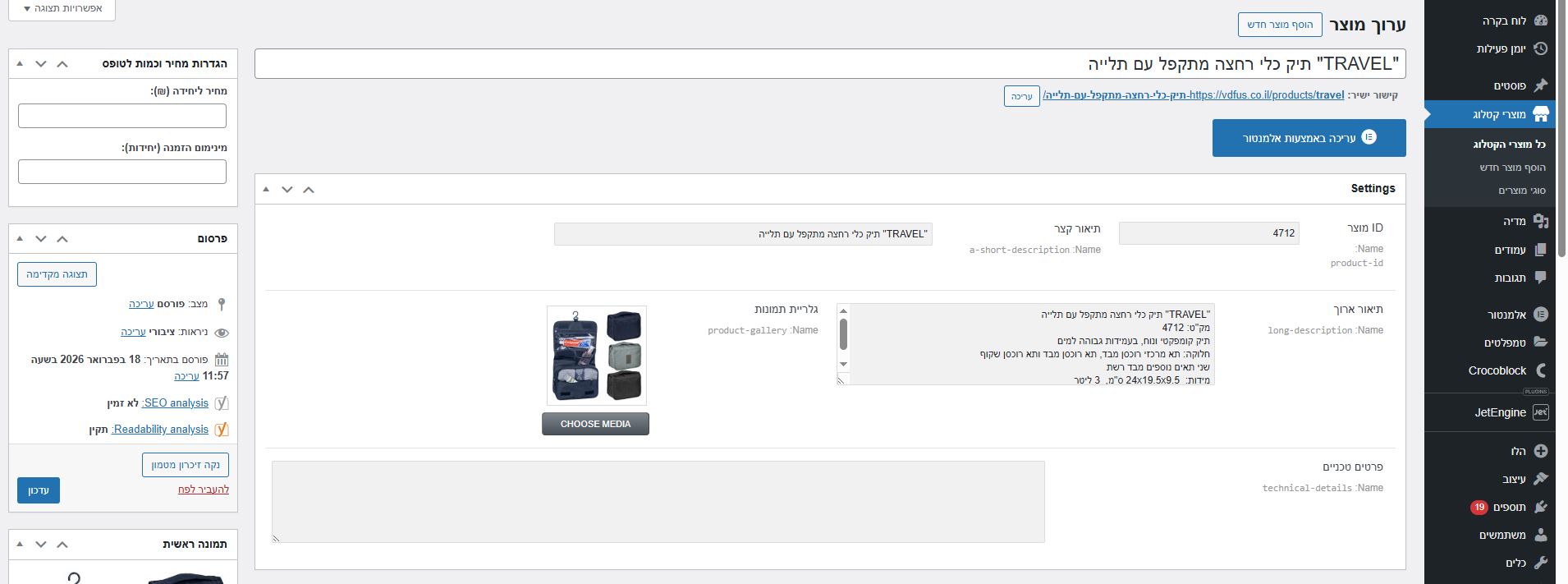Click the Yoast SEO analysis icon
This screenshot has width=1568, height=584.
(221, 403)
